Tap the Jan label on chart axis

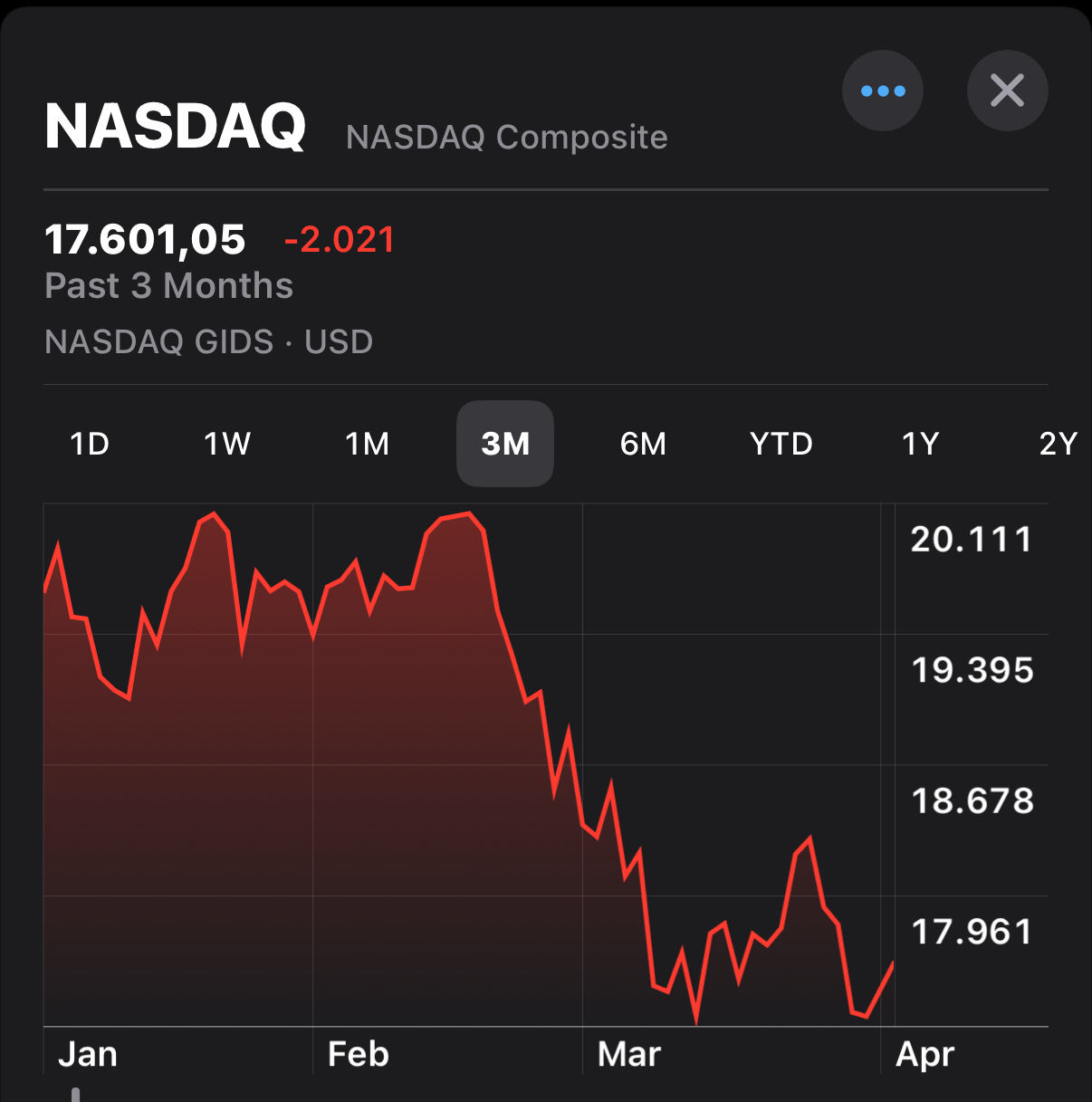88,1054
